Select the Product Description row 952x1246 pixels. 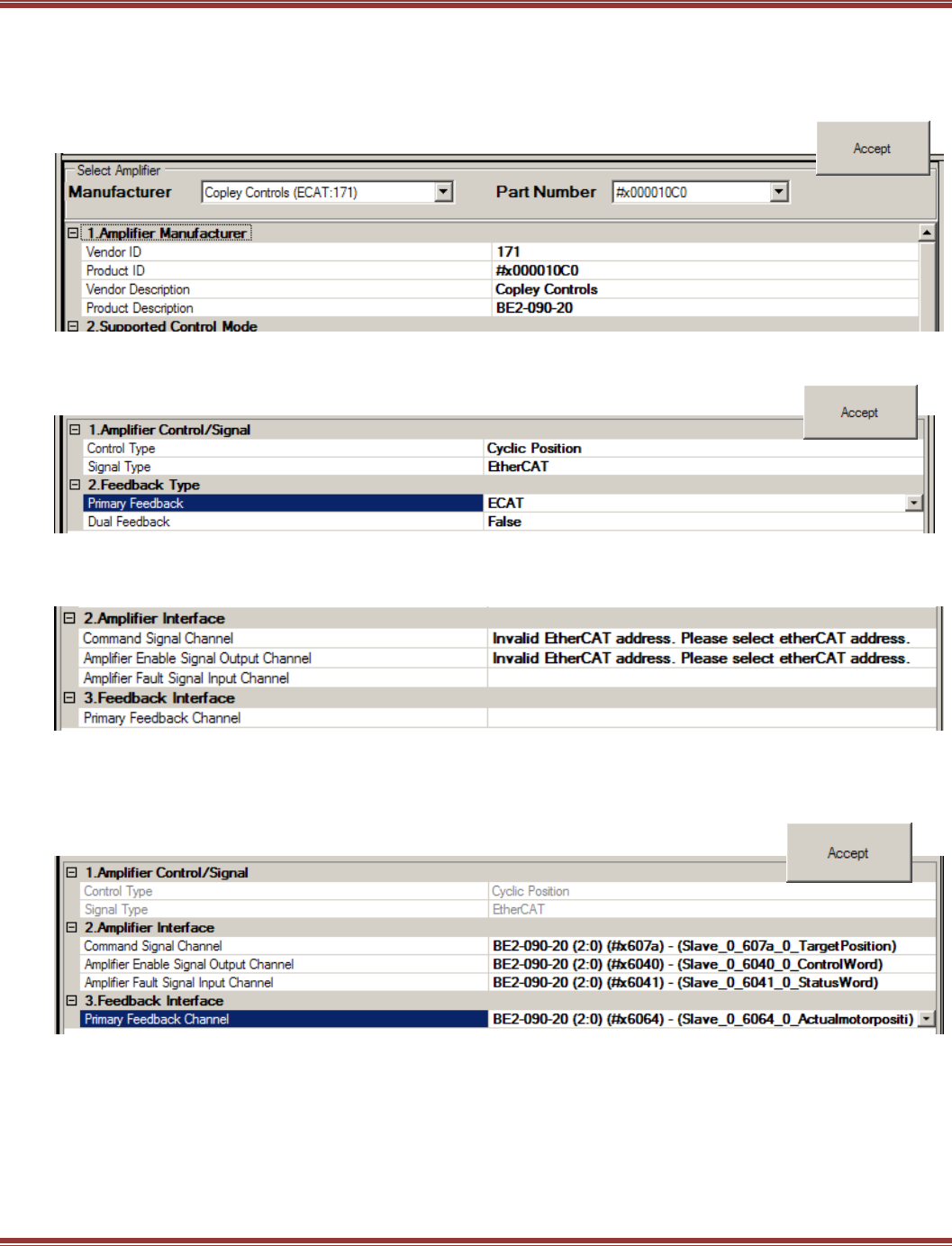click(499, 307)
